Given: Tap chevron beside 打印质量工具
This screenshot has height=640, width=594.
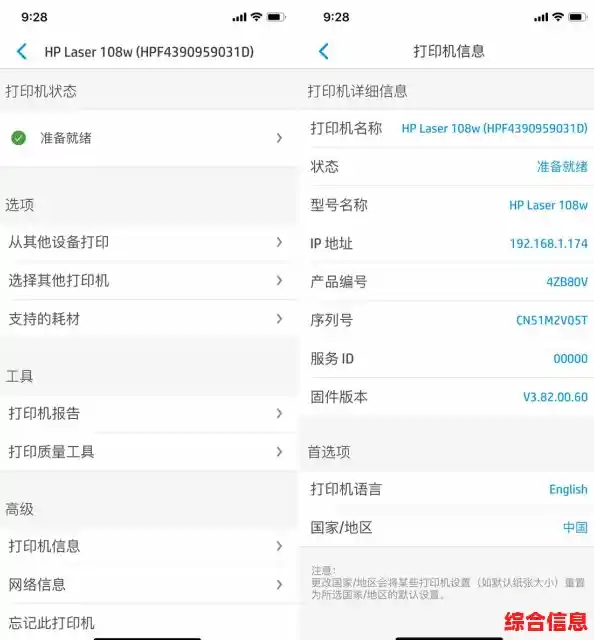Looking at the screenshot, I should (279, 452).
